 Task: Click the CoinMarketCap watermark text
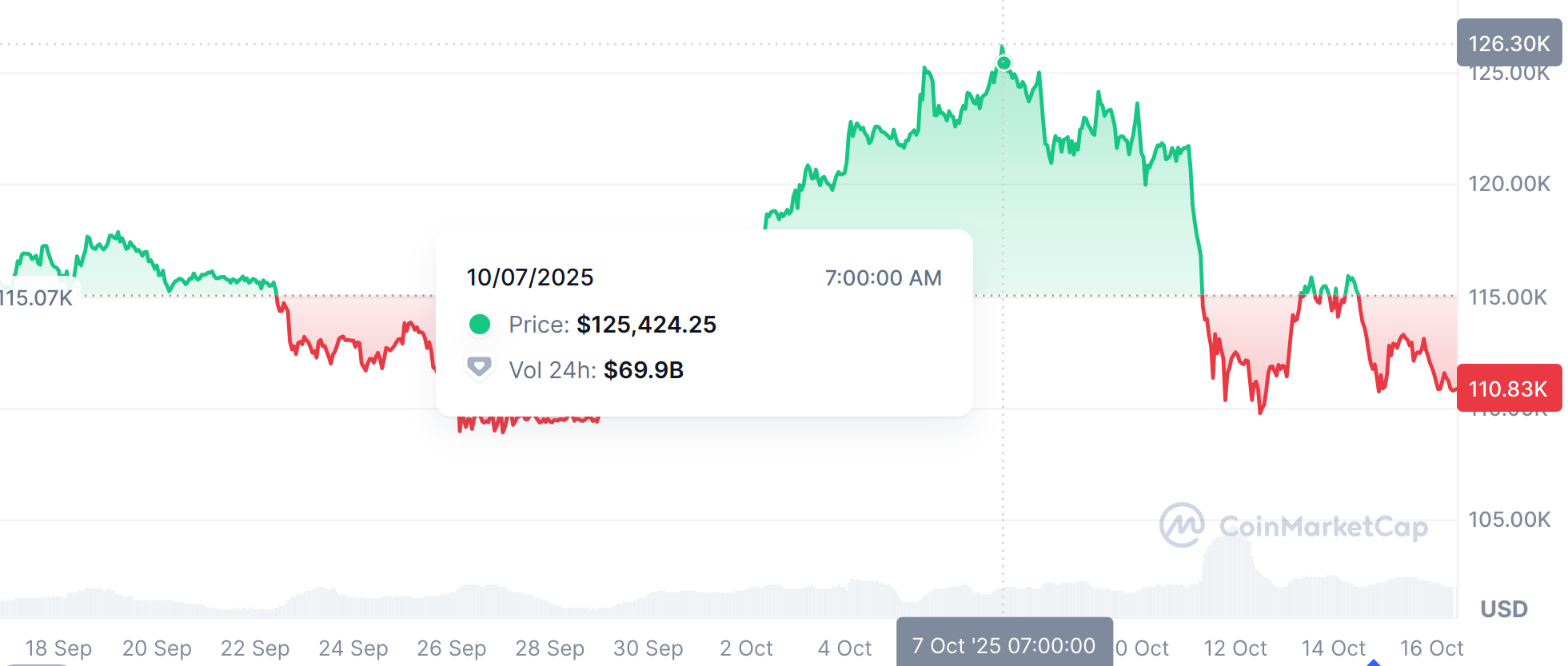1323,526
